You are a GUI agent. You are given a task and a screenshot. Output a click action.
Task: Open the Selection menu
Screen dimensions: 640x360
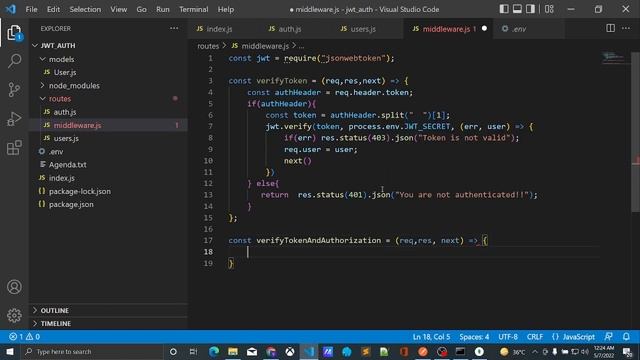click(85, 9)
